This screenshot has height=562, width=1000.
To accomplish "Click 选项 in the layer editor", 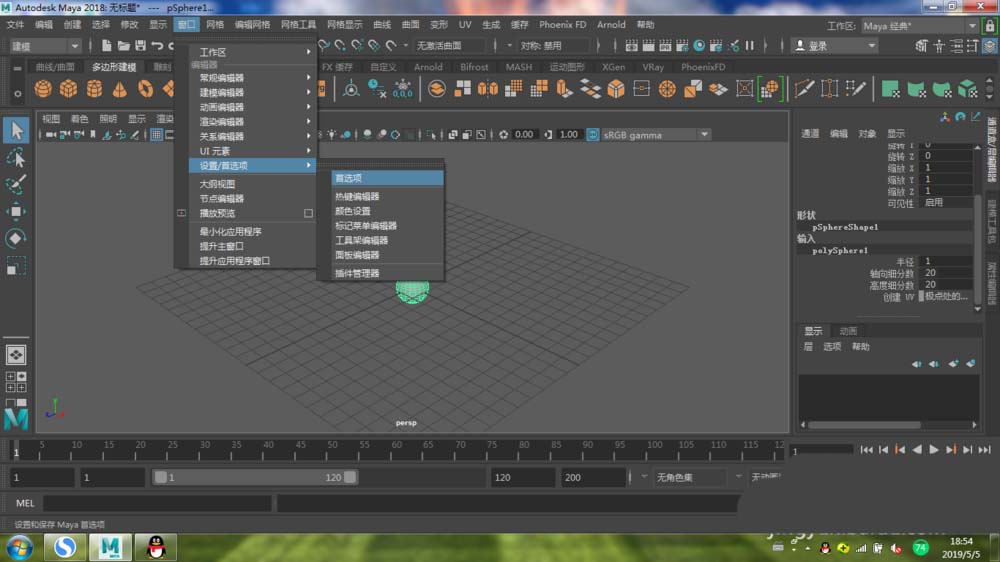I will pyautogui.click(x=832, y=346).
